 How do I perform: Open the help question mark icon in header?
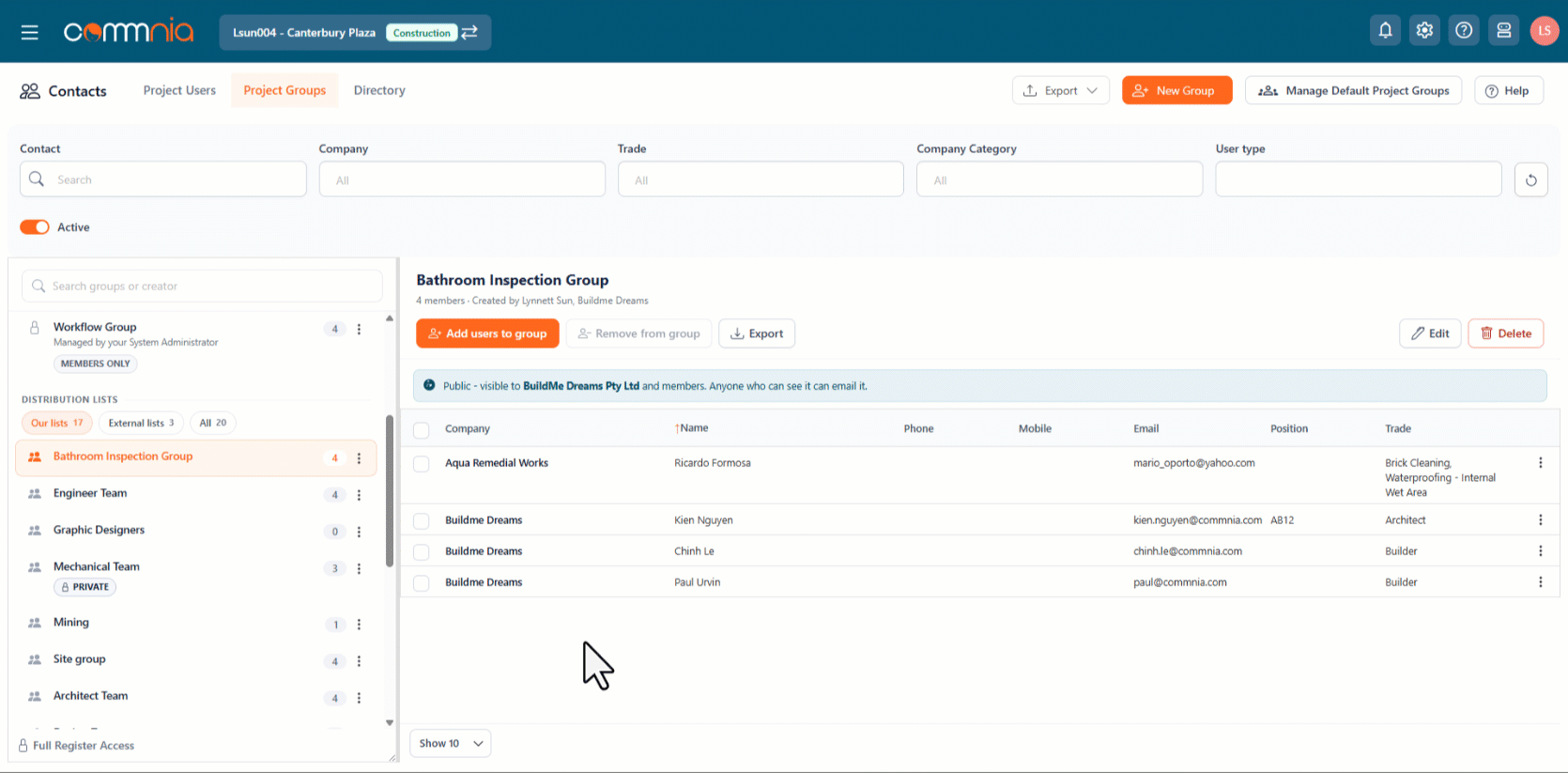1464,31
